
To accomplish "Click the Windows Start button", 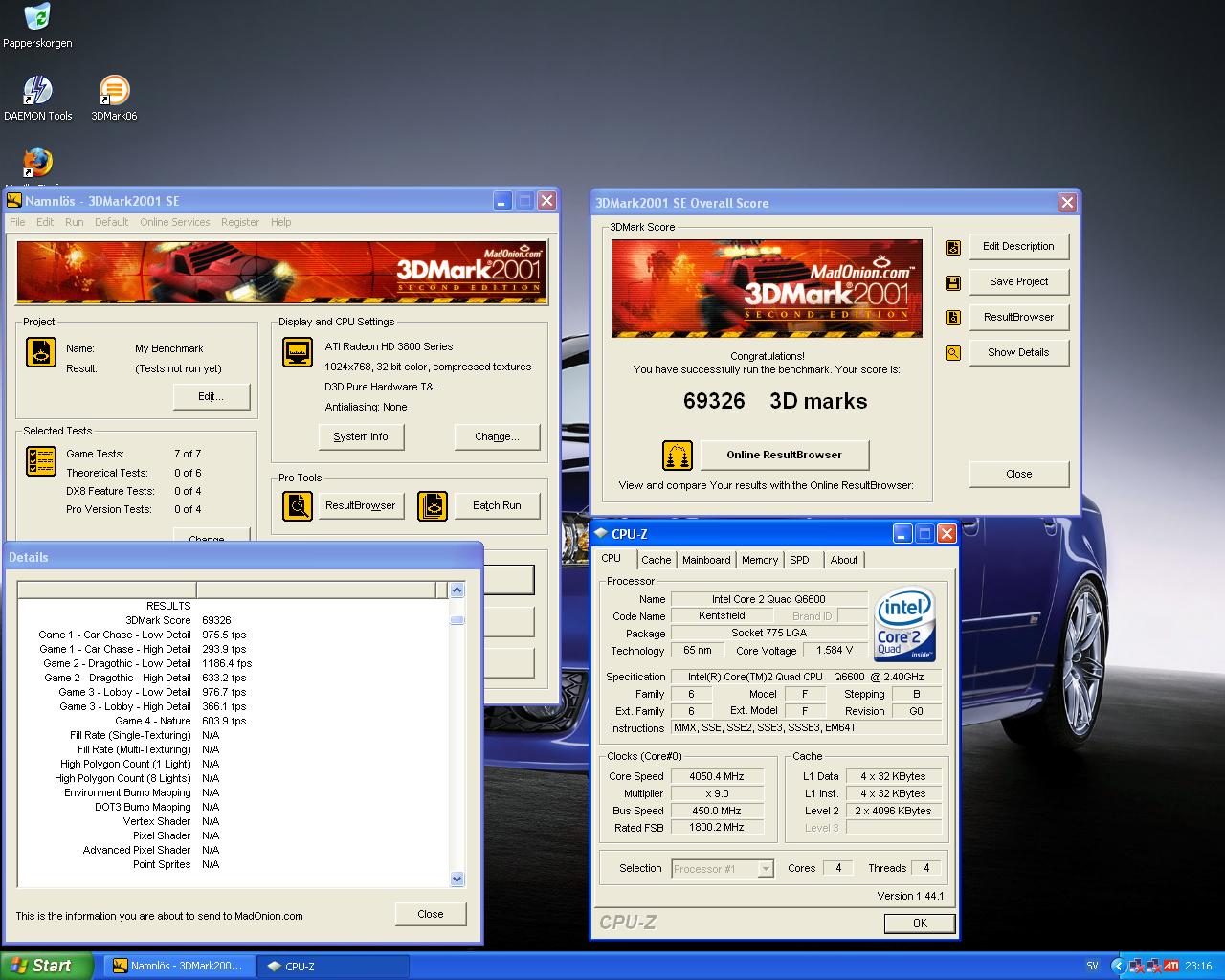I will click(47, 966).
